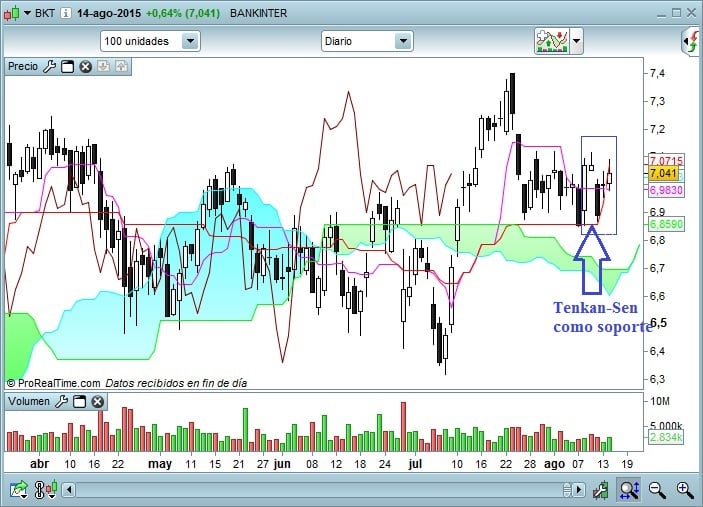The height and width of the screenshot is (507, 703).
Task: Click the Precio panel title label
Action: 23,66
